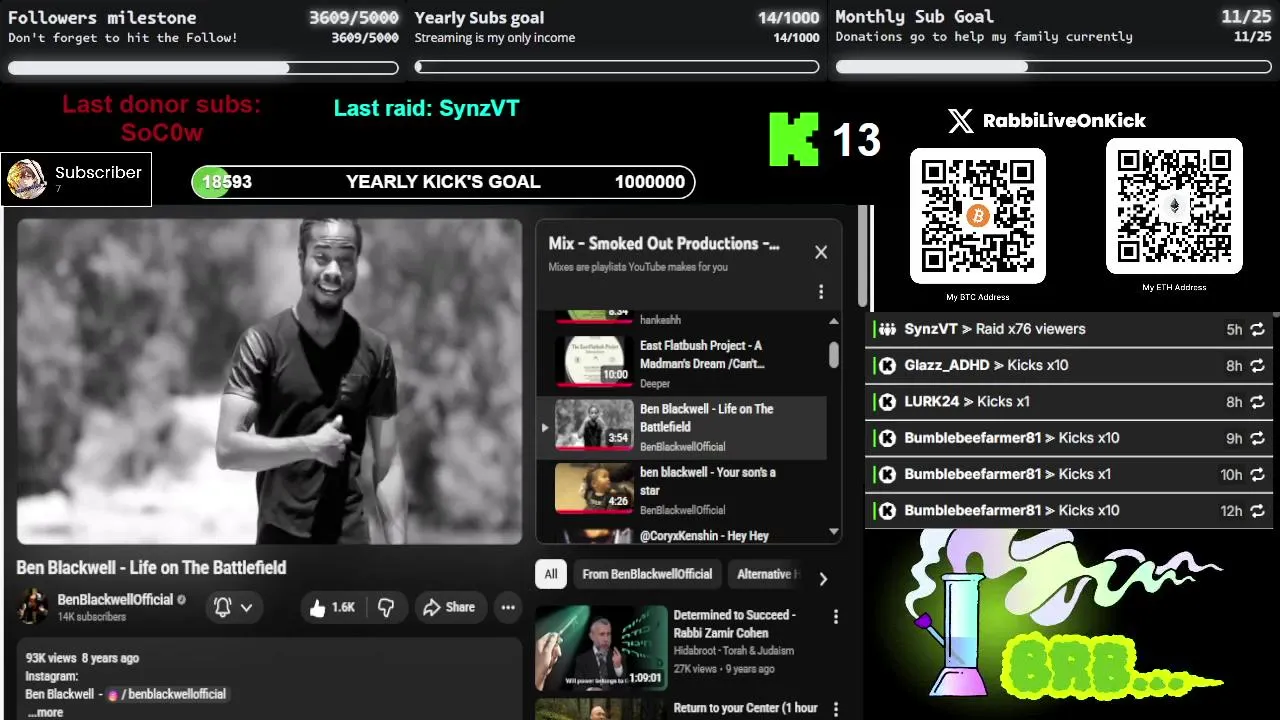Screen dimensions: 1280x720
Task: Select Ben Blackwell - Life on The Battlefield playlist row
Action: pyautogui.click(x=682, y=427)
